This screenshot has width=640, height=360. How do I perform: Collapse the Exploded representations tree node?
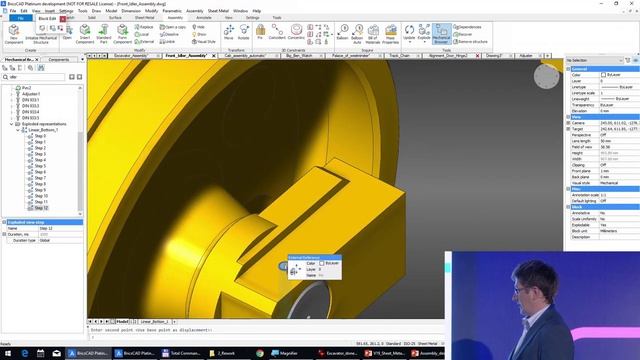pyautogui.click(x=11, y=124)
